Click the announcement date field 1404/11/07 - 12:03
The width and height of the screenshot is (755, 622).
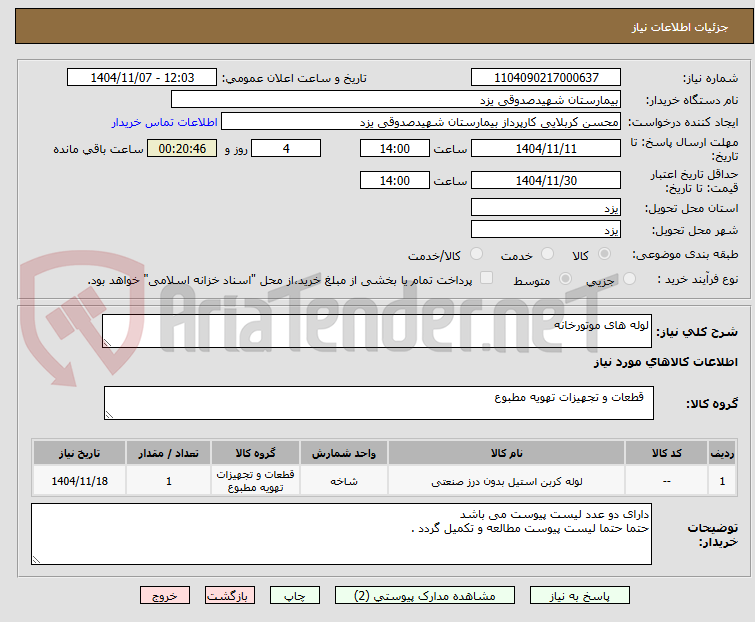point(142,78)
